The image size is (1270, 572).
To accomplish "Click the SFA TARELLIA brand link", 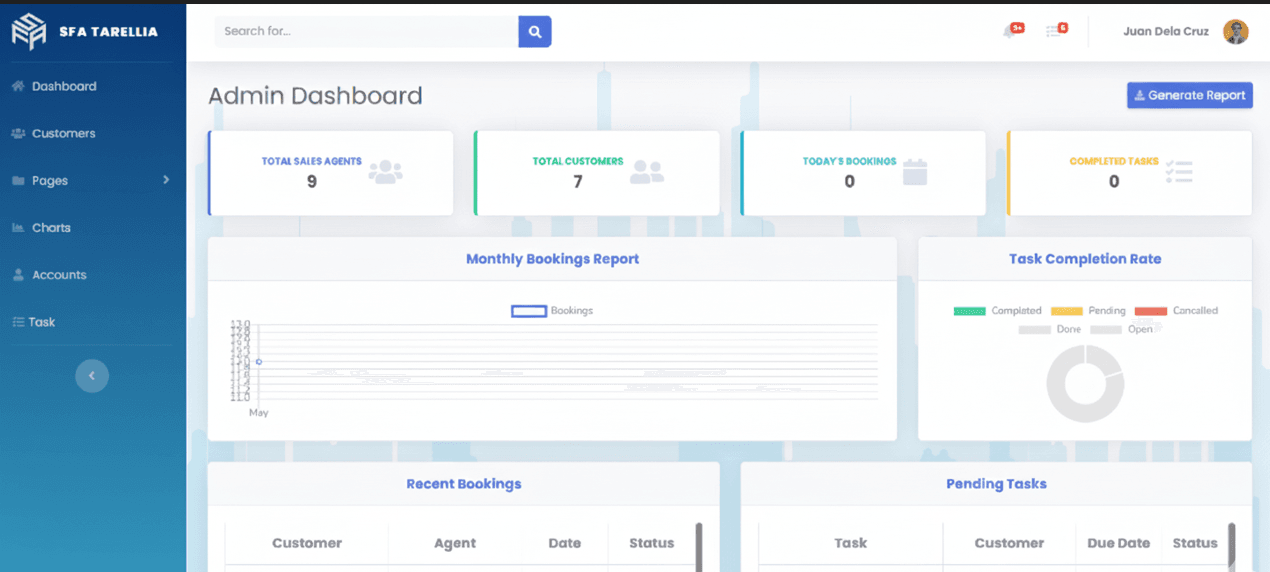I will pos(85,31).
